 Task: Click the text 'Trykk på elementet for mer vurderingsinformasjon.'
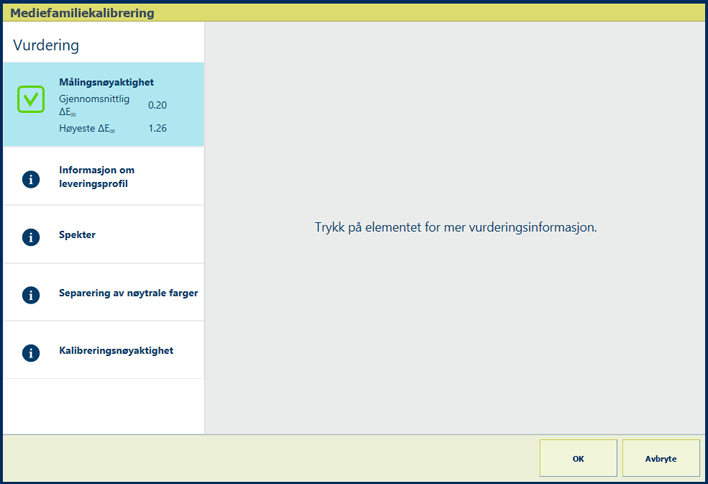click(456, 227)
